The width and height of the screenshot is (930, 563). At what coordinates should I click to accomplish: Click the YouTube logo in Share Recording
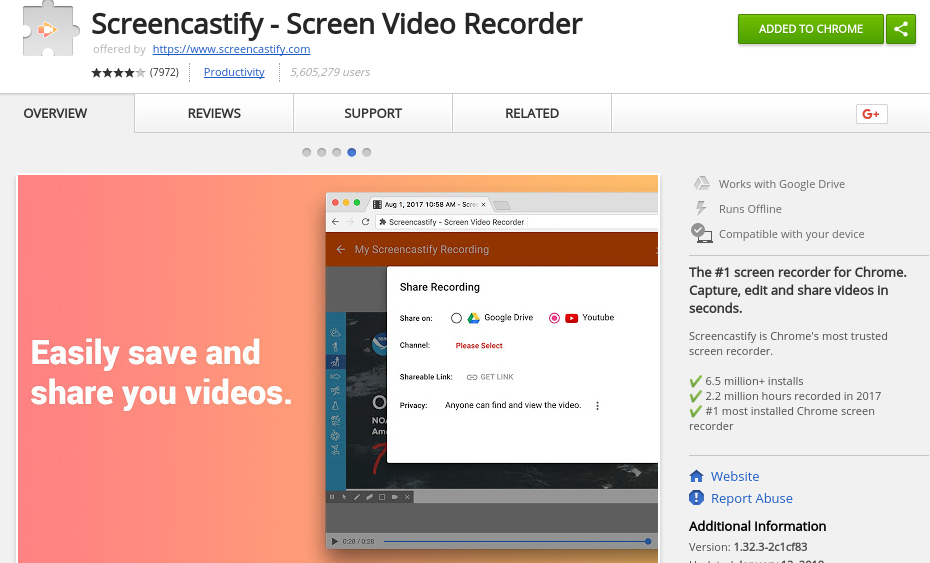(x=571, y=318)
